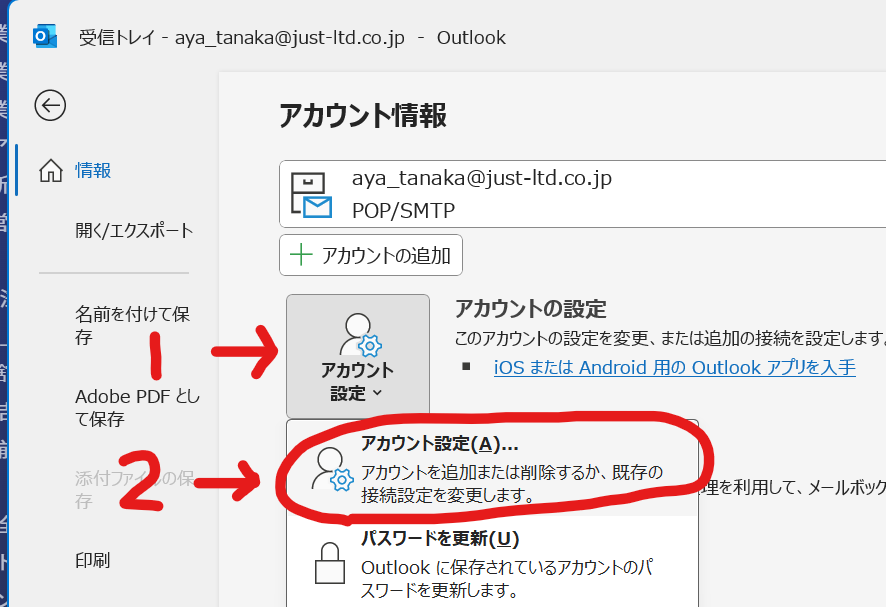Click POP/SMTP text in account box

(x=403, y=210)
